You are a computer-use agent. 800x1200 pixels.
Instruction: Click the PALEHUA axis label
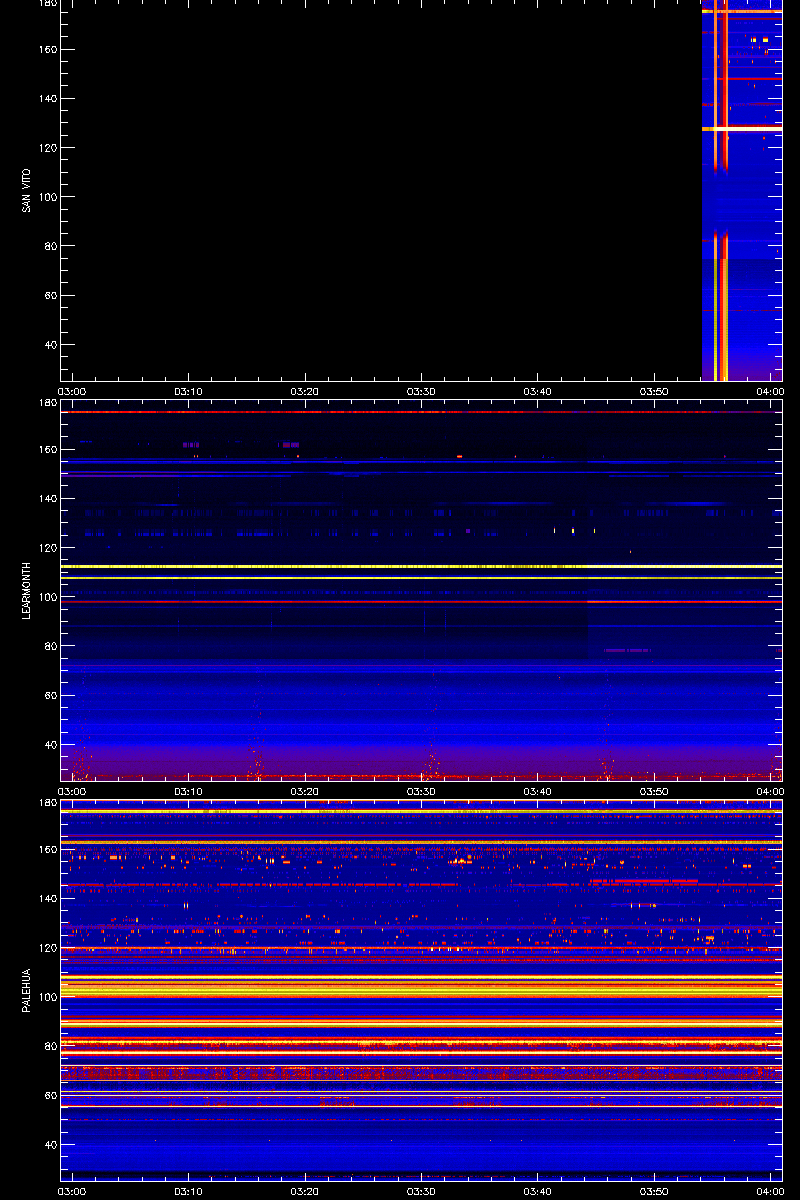coord(27,991)
